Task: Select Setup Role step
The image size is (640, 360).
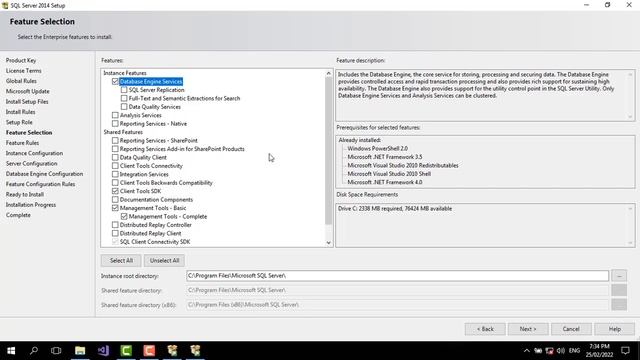Action: pos(19,122)
